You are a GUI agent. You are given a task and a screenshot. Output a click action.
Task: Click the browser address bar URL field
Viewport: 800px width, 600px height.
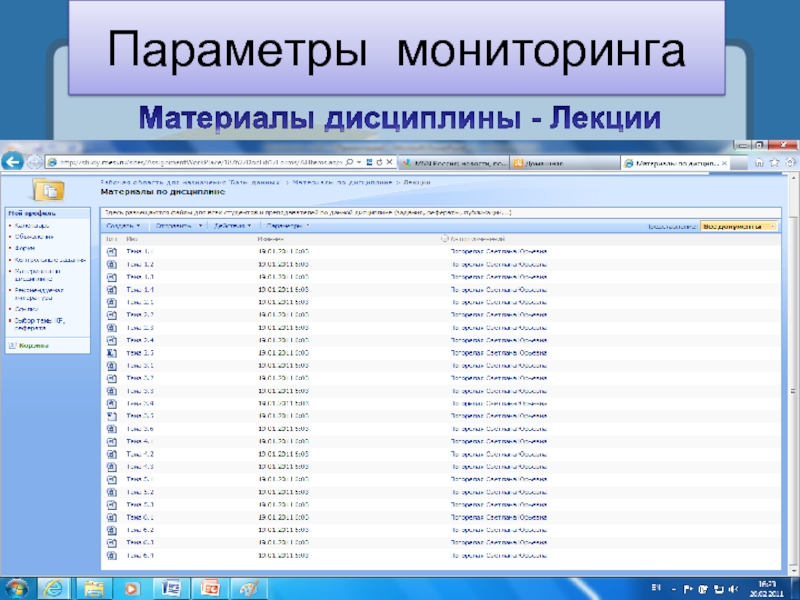[x=201, y=163]
